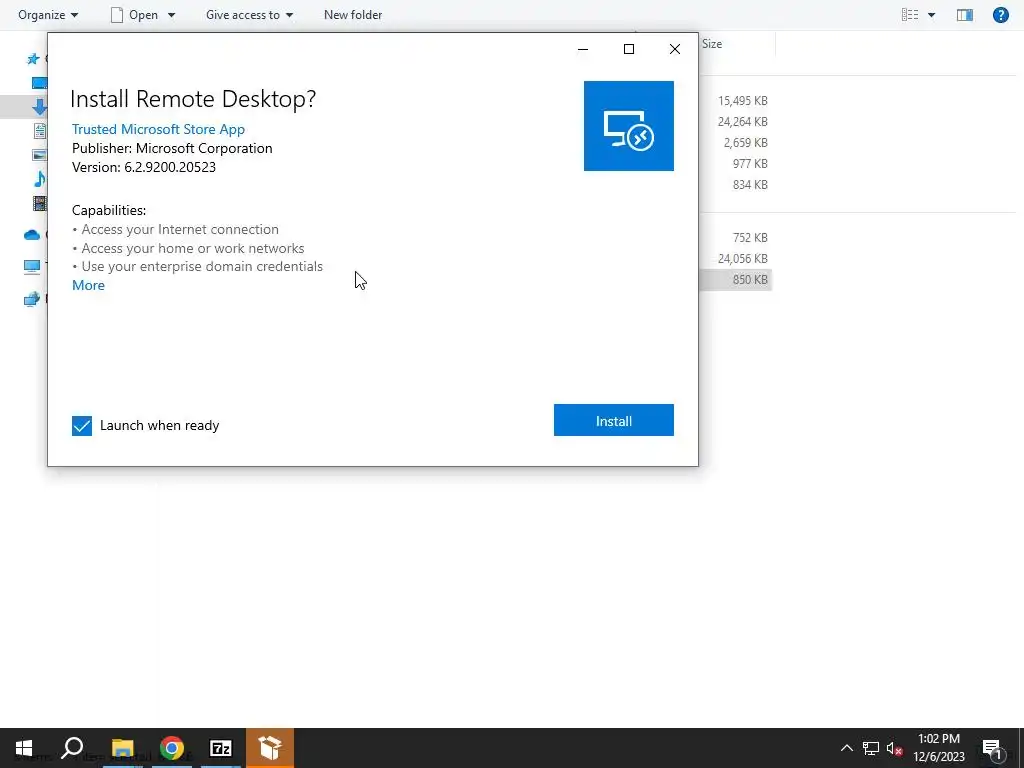This screenshot has width=1024, height=768.
Task: Open the More capabilities link
Action: pos(88,285)
